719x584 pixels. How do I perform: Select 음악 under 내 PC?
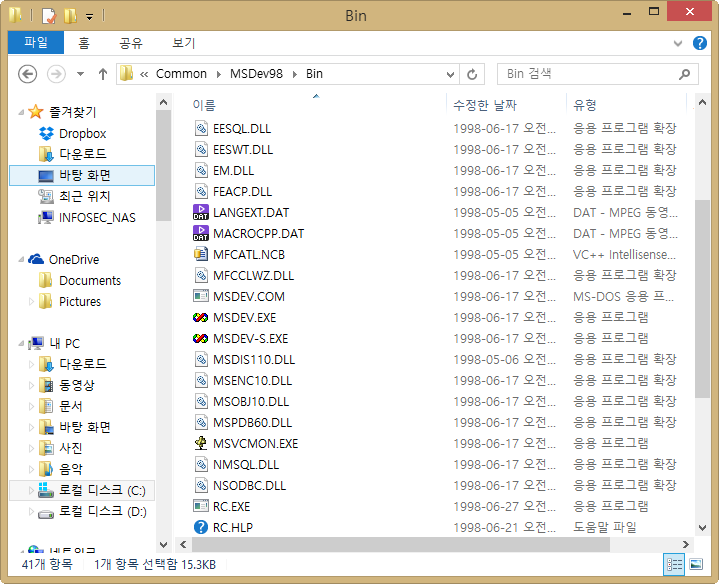pos(71,469)
